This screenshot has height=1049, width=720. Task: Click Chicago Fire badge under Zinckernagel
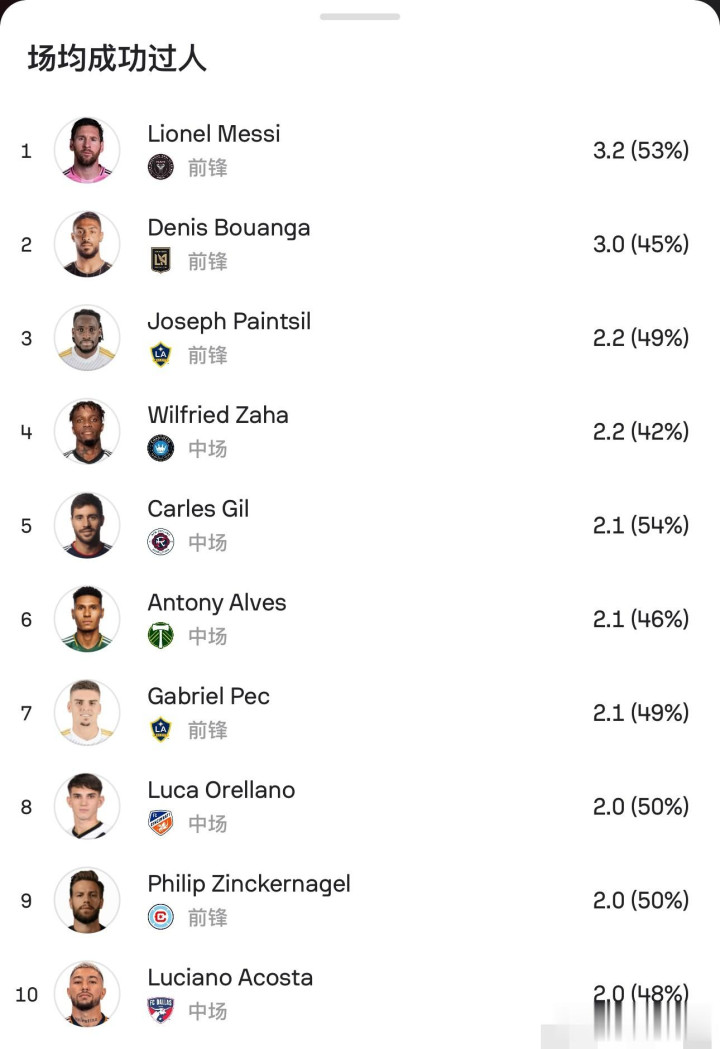(160, 917)
